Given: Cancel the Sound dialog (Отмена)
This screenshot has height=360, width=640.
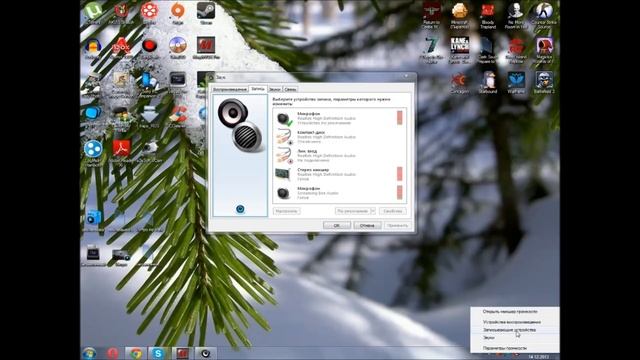Looking at the screenshot, I should (367, 225).
